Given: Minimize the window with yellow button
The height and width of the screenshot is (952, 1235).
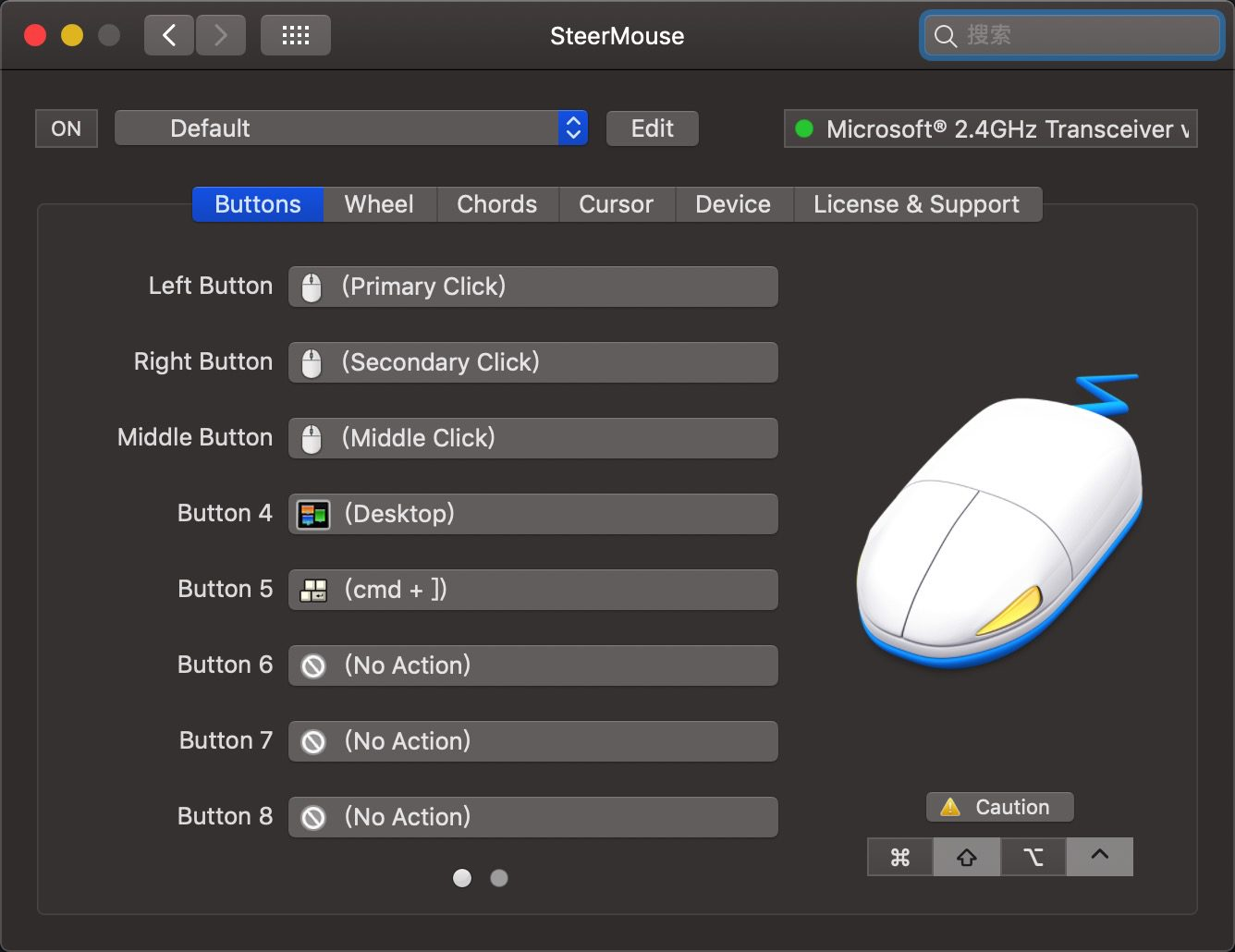Looking at the screenshot, I should pos(72,35).
